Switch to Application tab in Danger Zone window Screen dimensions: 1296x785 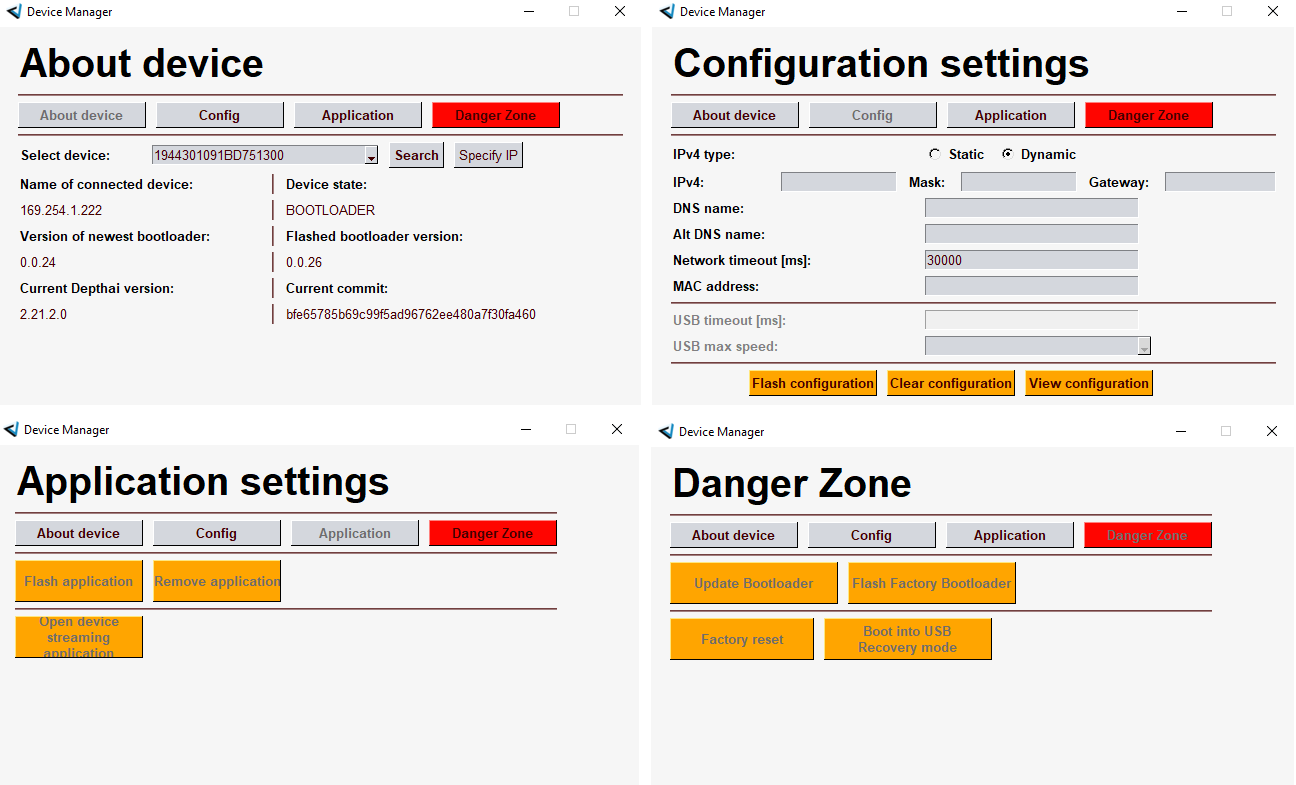pos(1009,535)
